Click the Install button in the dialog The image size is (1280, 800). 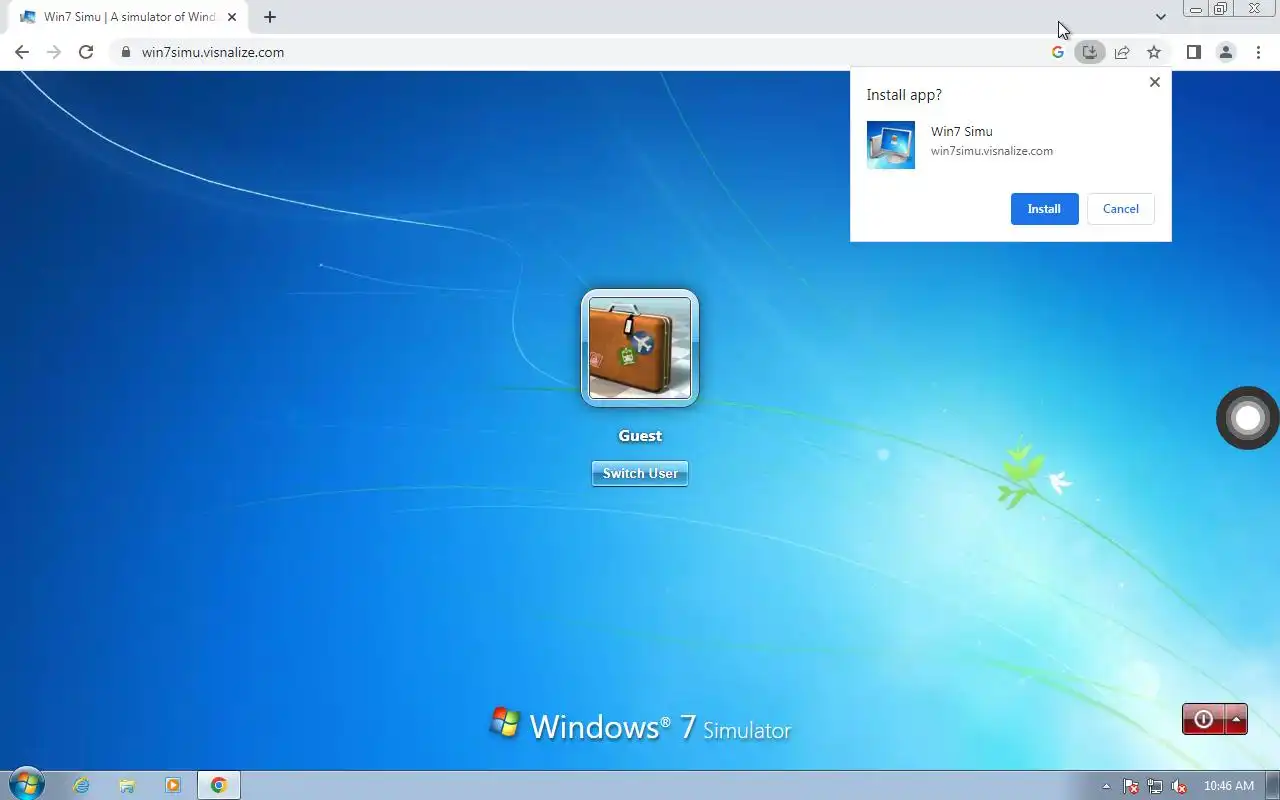click(x=1044, y=209)
